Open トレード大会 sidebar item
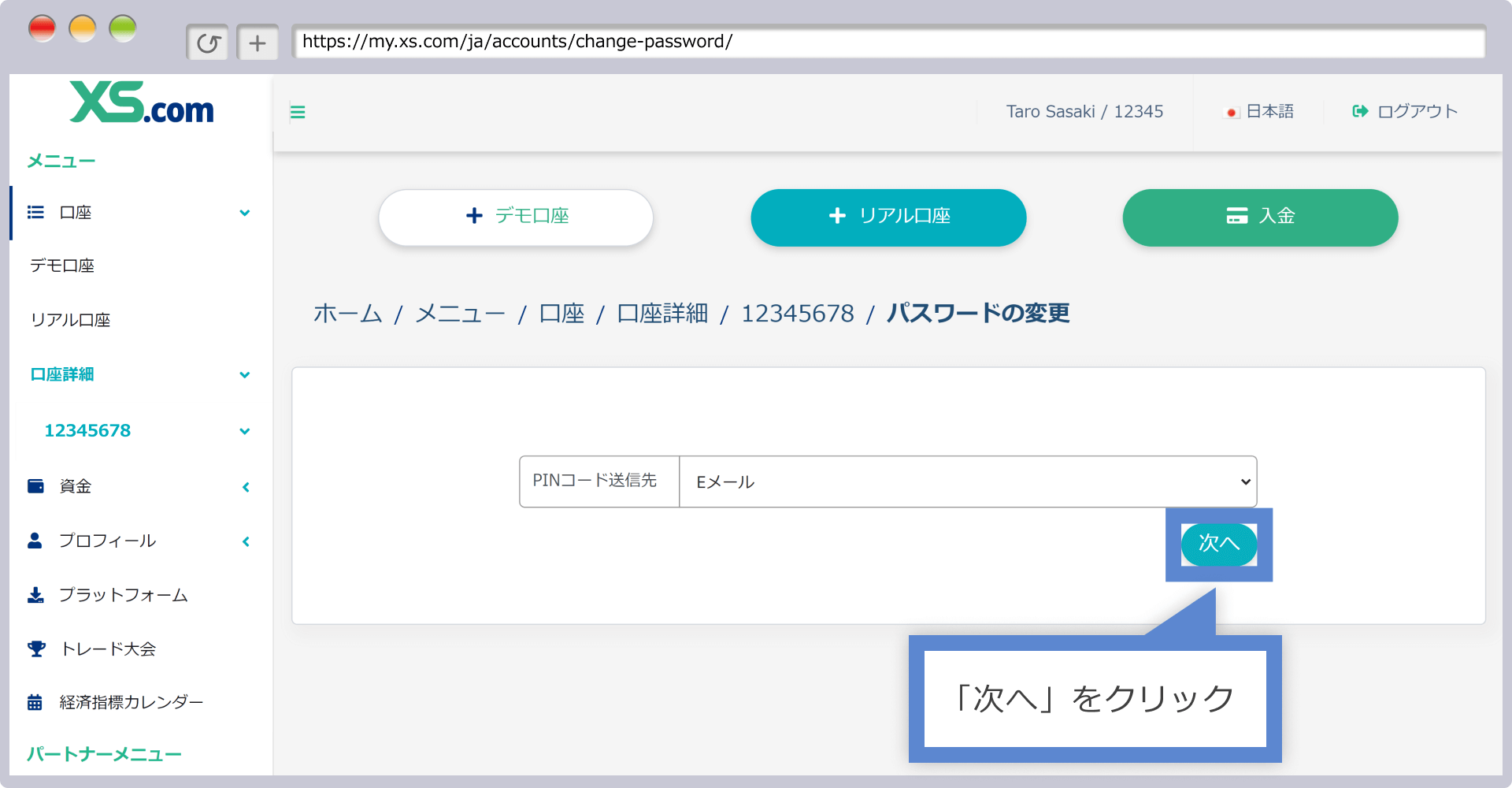This screenshot has width=1512, height=788. [108, 649]
